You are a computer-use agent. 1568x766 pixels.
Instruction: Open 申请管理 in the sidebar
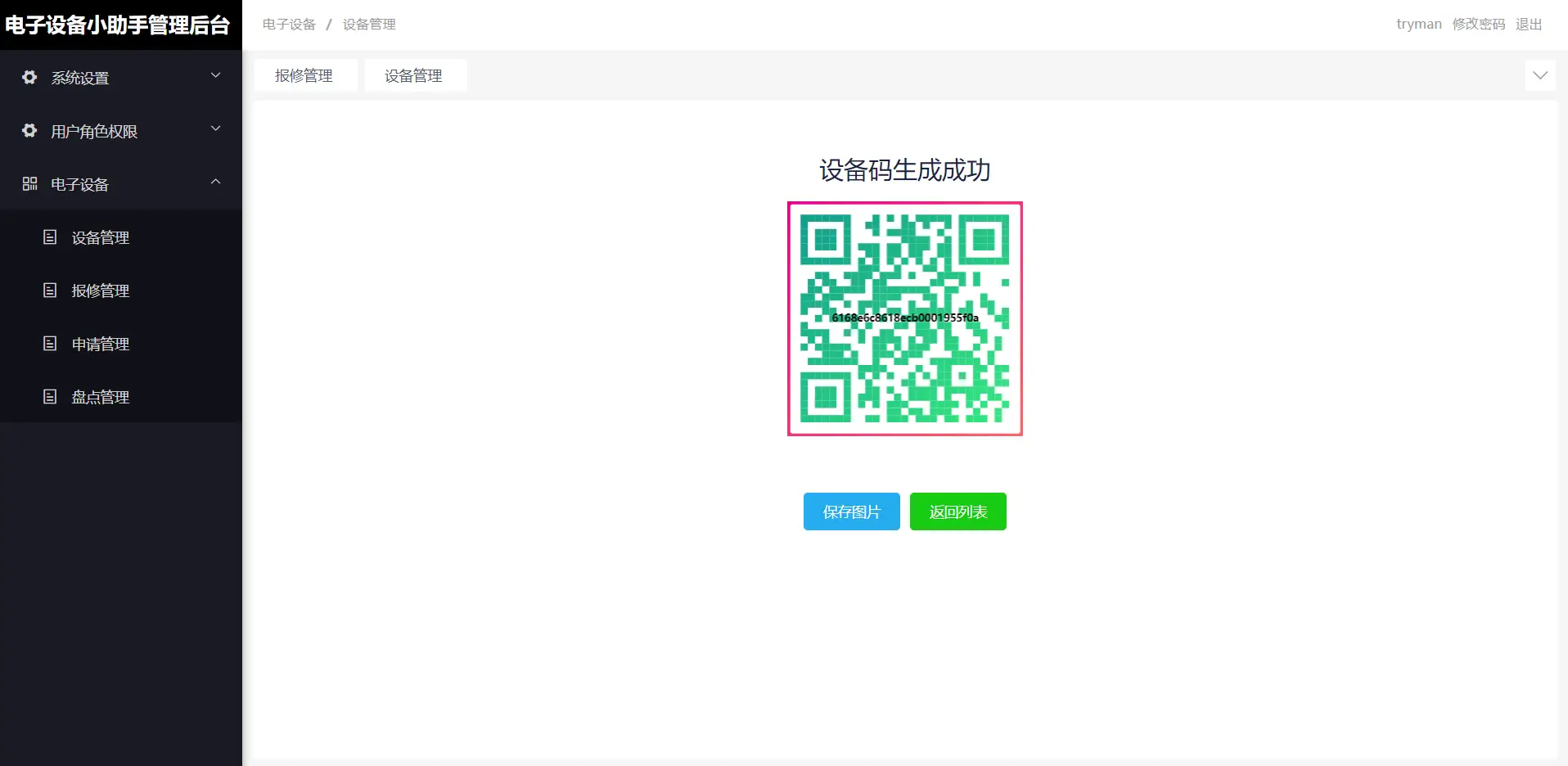[121, 344]
